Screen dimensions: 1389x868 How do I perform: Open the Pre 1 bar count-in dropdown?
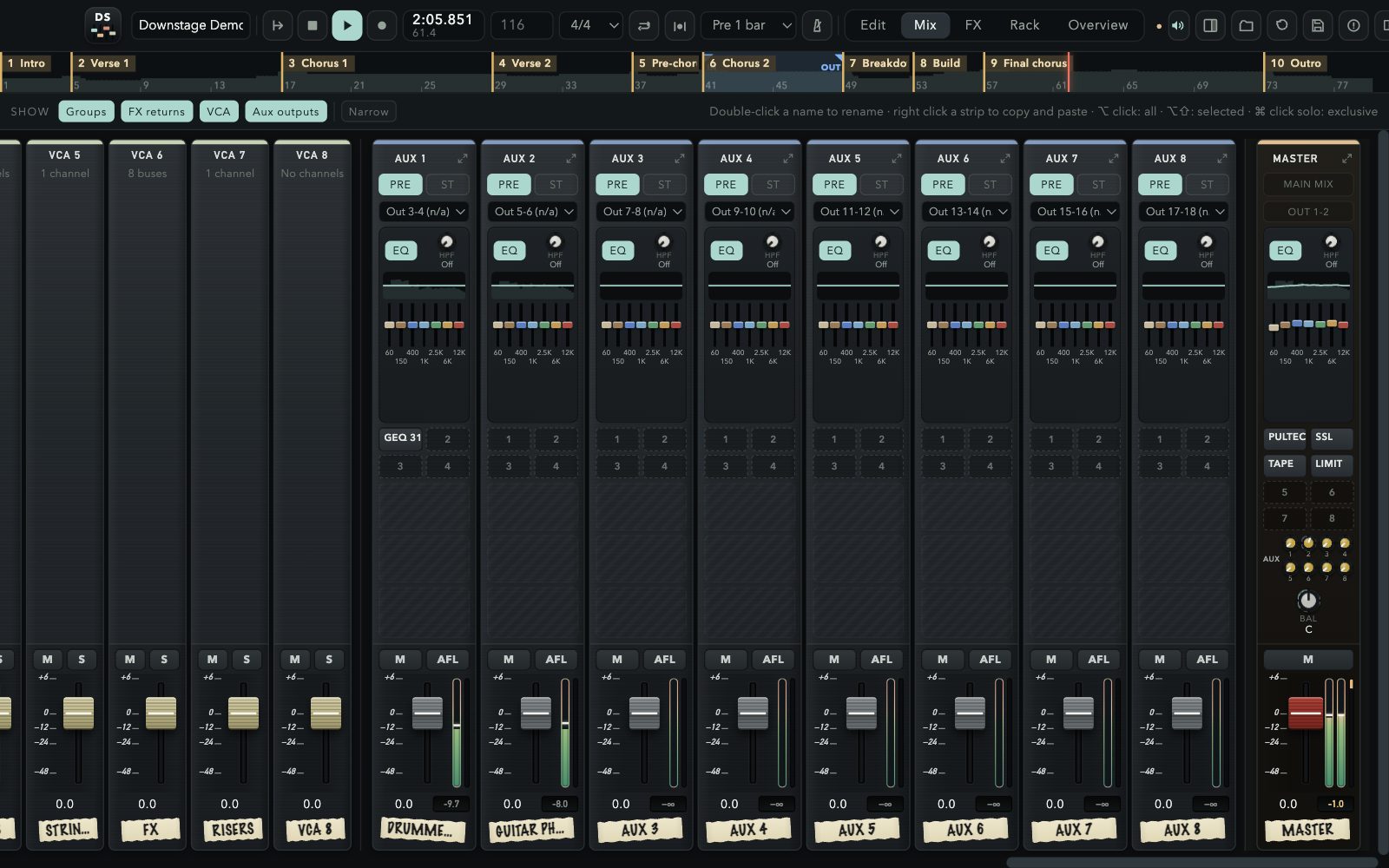coord(749,25)
